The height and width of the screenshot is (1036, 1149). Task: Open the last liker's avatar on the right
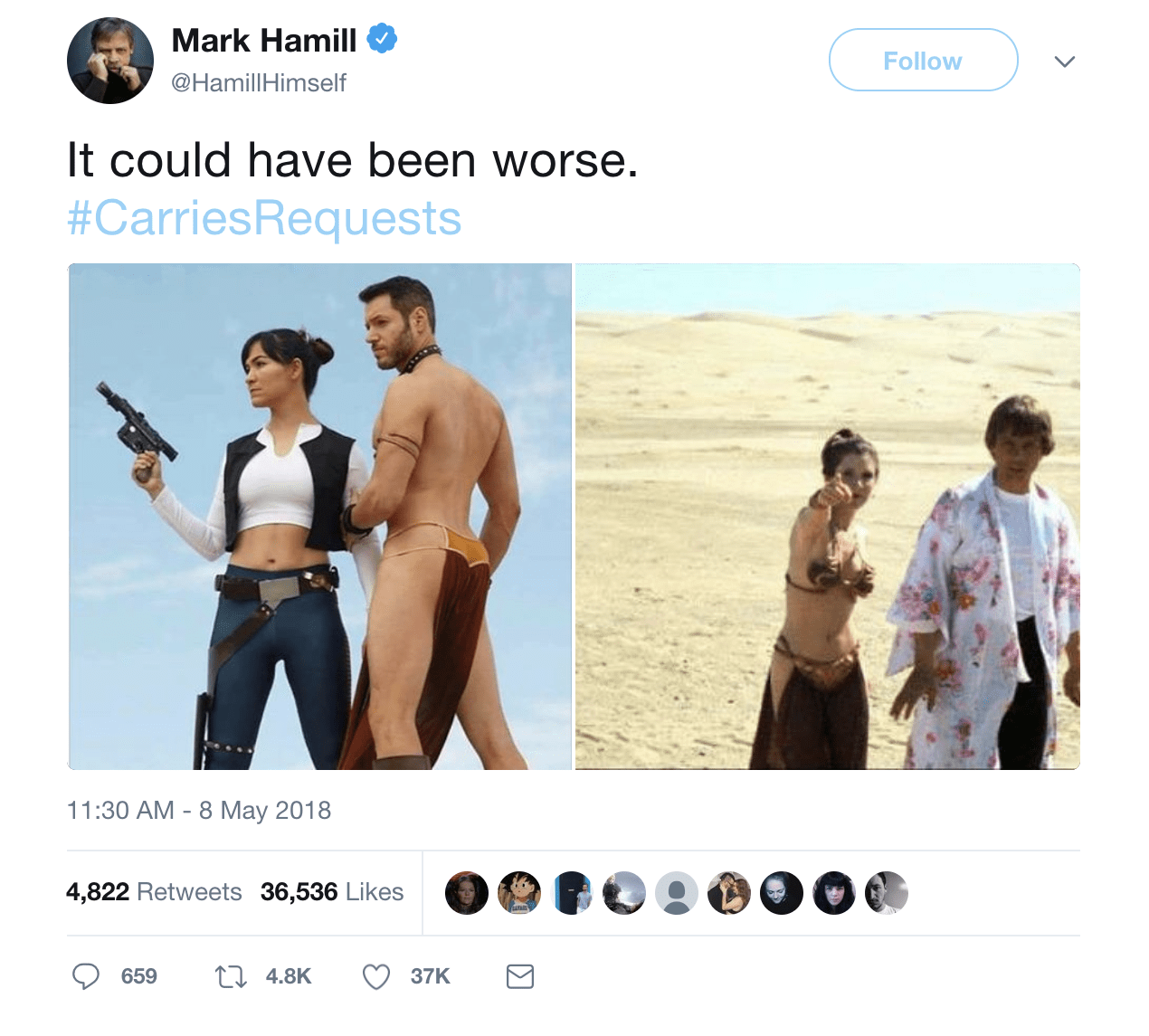pyautogui.click(x=887, y=893)
